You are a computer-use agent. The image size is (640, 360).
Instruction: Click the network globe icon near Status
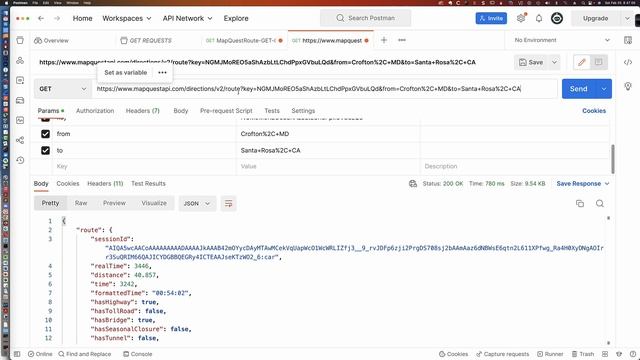pyautogui.click(x=413, y=184)
